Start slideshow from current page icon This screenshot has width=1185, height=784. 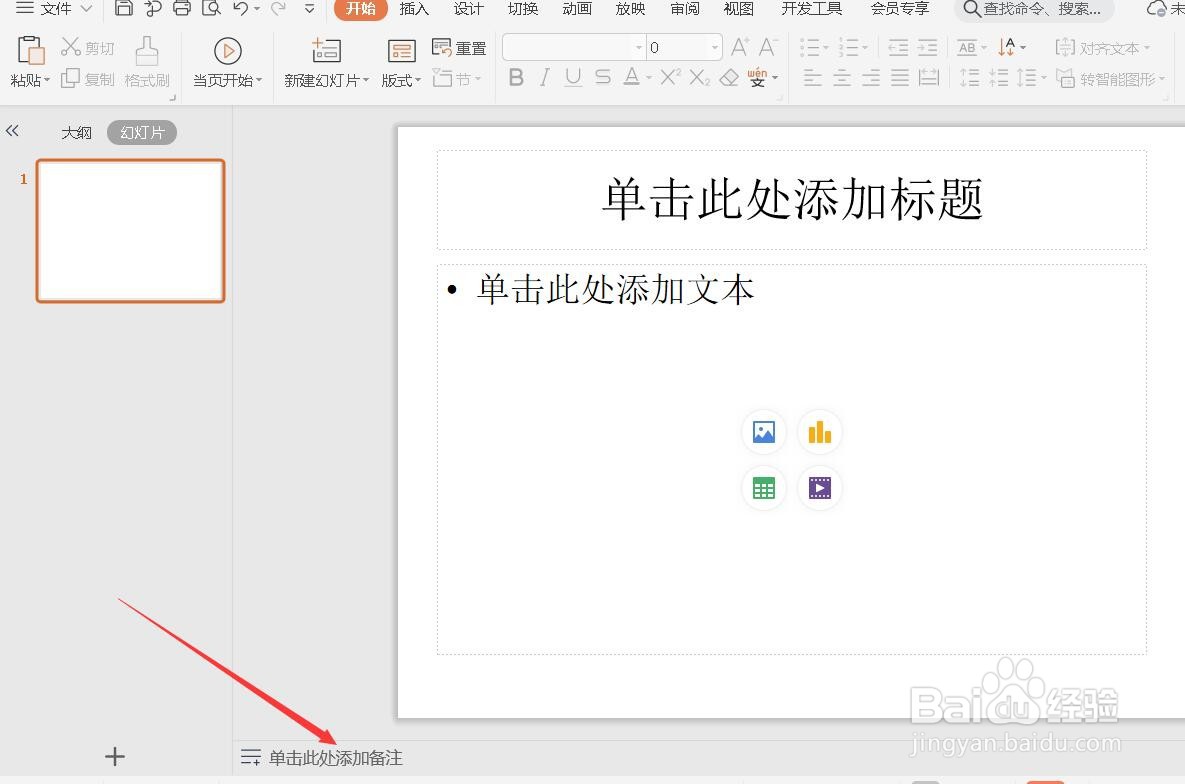[x=227, y=51]
